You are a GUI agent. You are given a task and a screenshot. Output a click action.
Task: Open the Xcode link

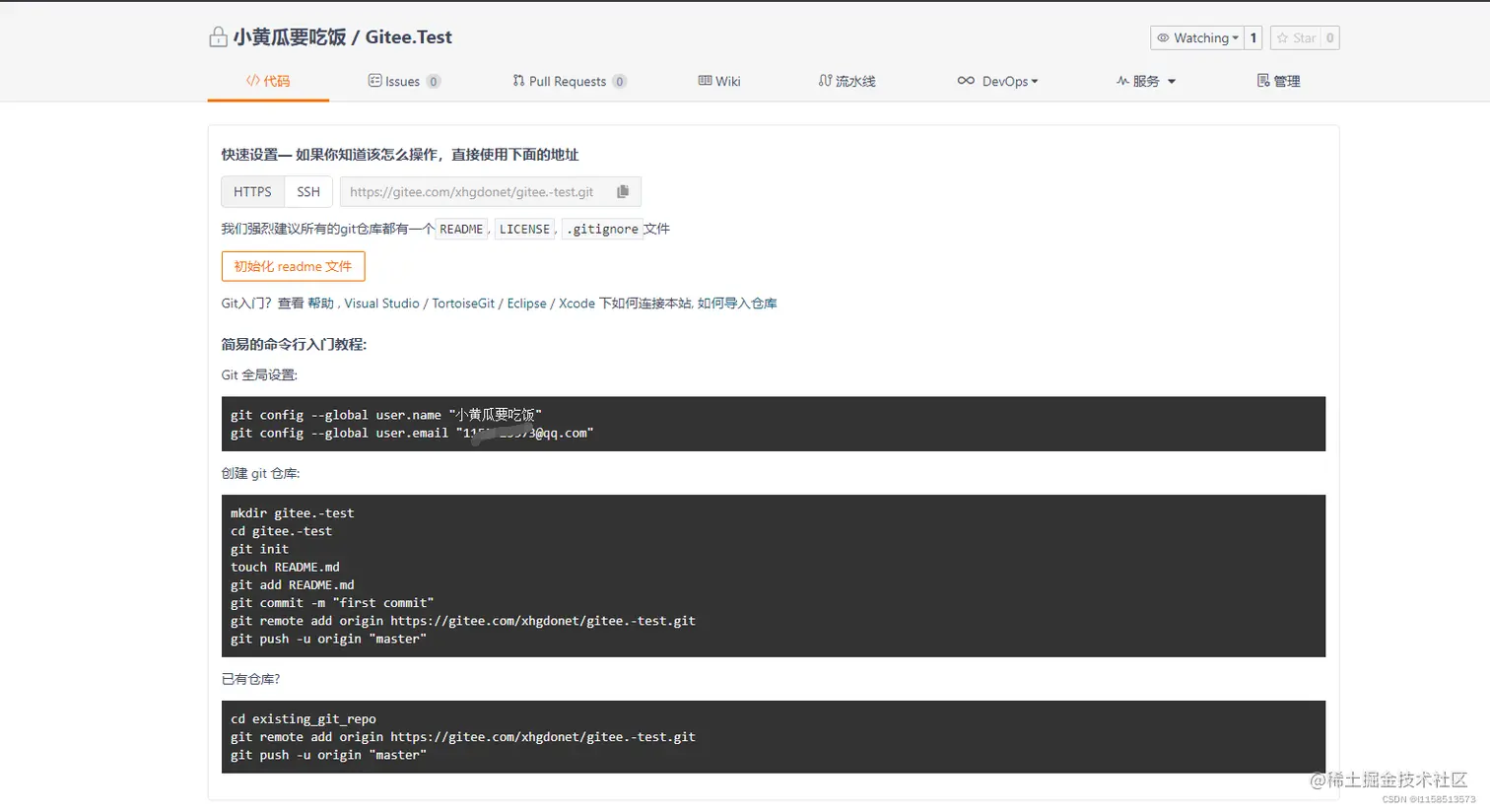pos(576,304)
